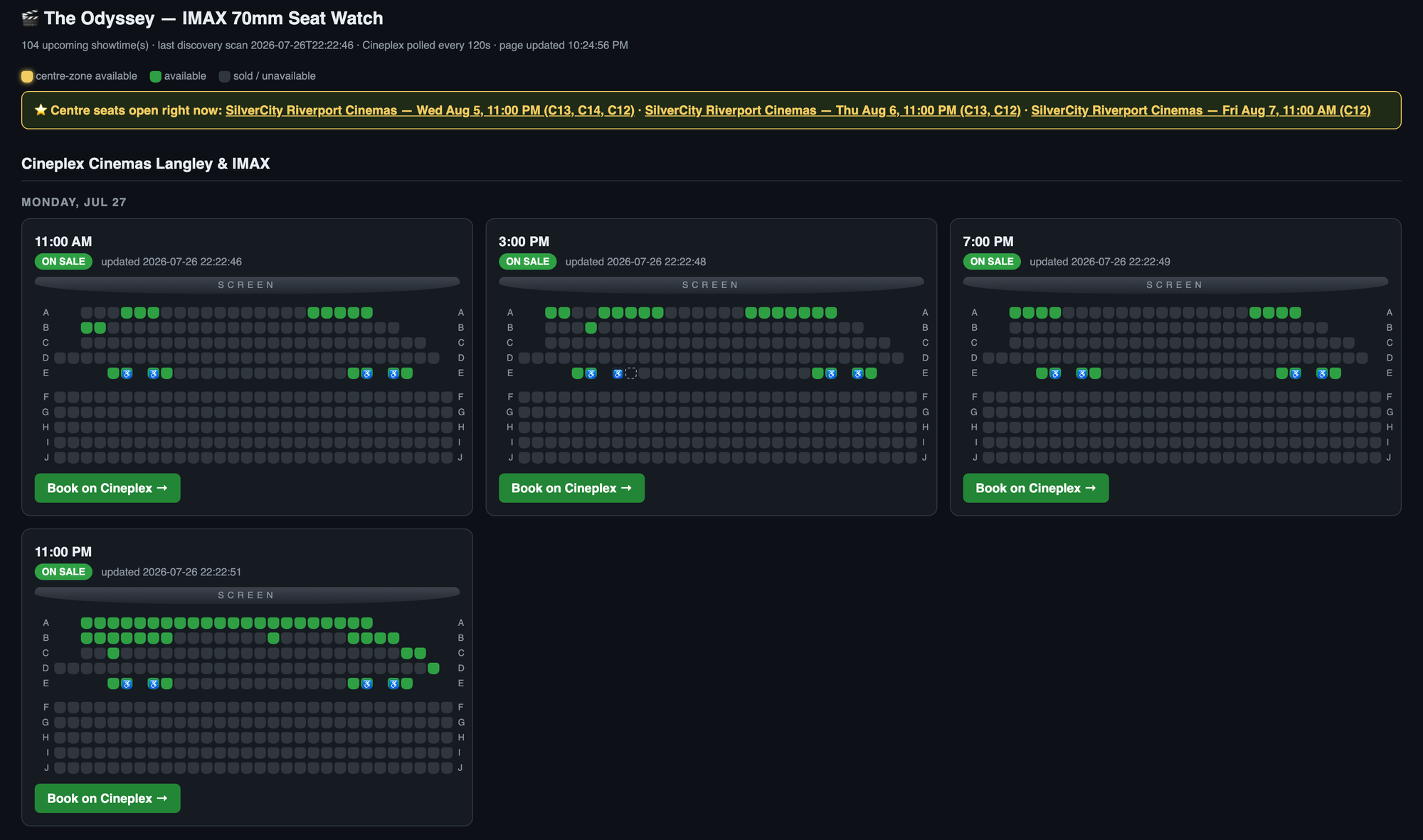Pick the only green seat in 11:00 PM row D
Viewport: 1423px width, 840px height.
pos(433,669)
